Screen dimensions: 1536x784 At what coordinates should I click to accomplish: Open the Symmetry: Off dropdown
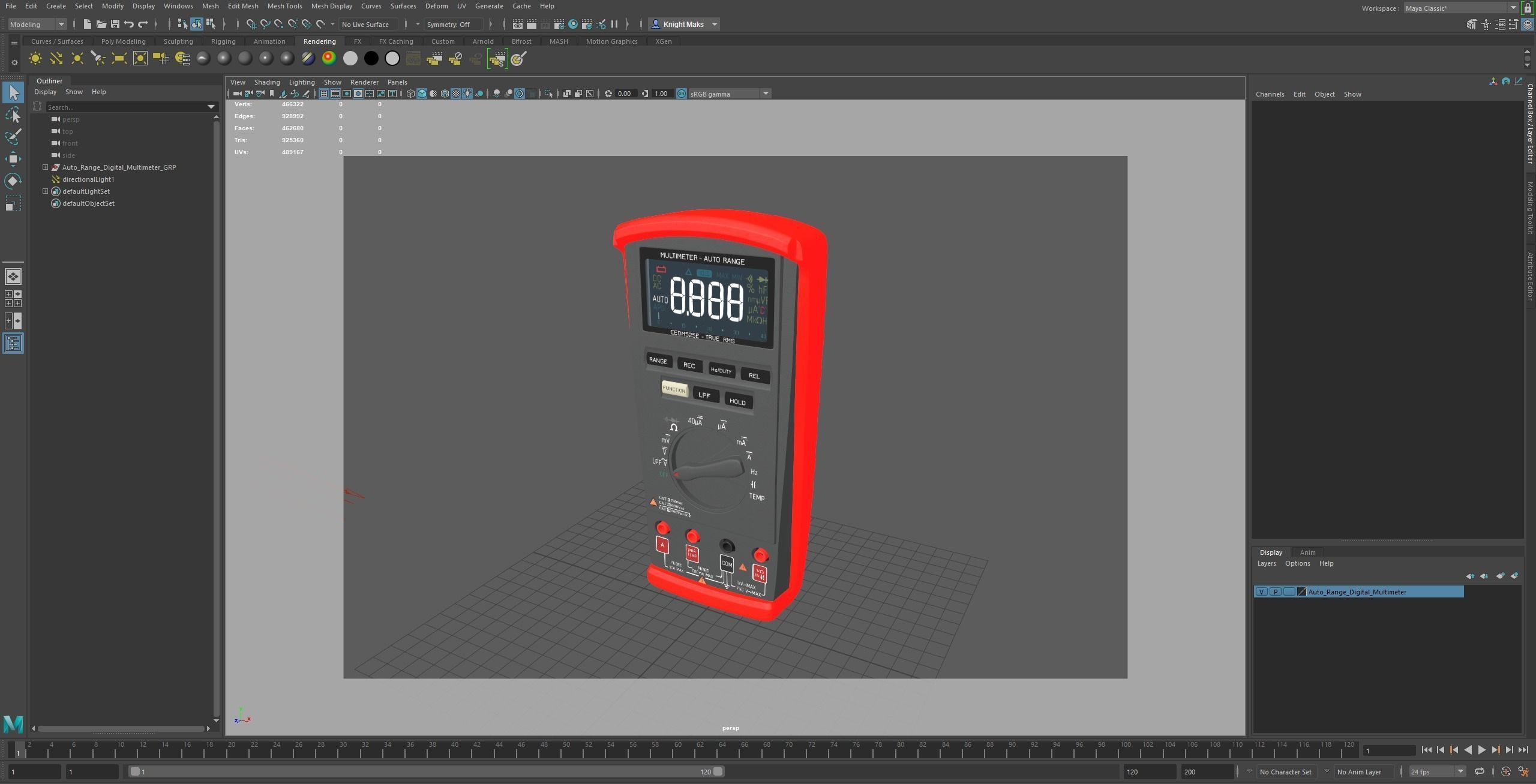pos(453,25)
